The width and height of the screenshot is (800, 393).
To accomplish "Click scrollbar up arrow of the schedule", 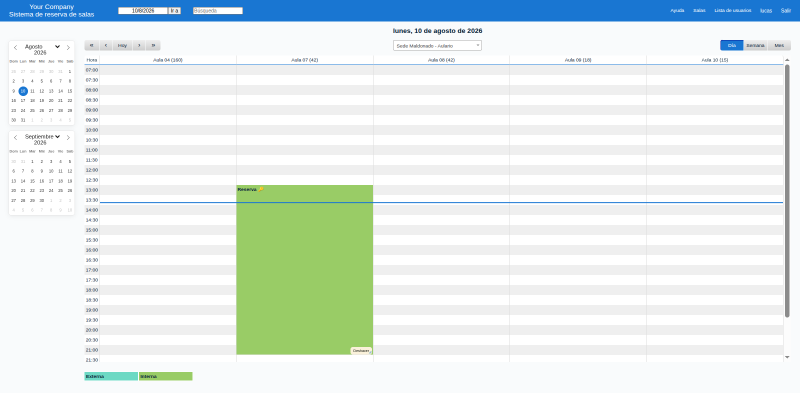I will point(787,60).
